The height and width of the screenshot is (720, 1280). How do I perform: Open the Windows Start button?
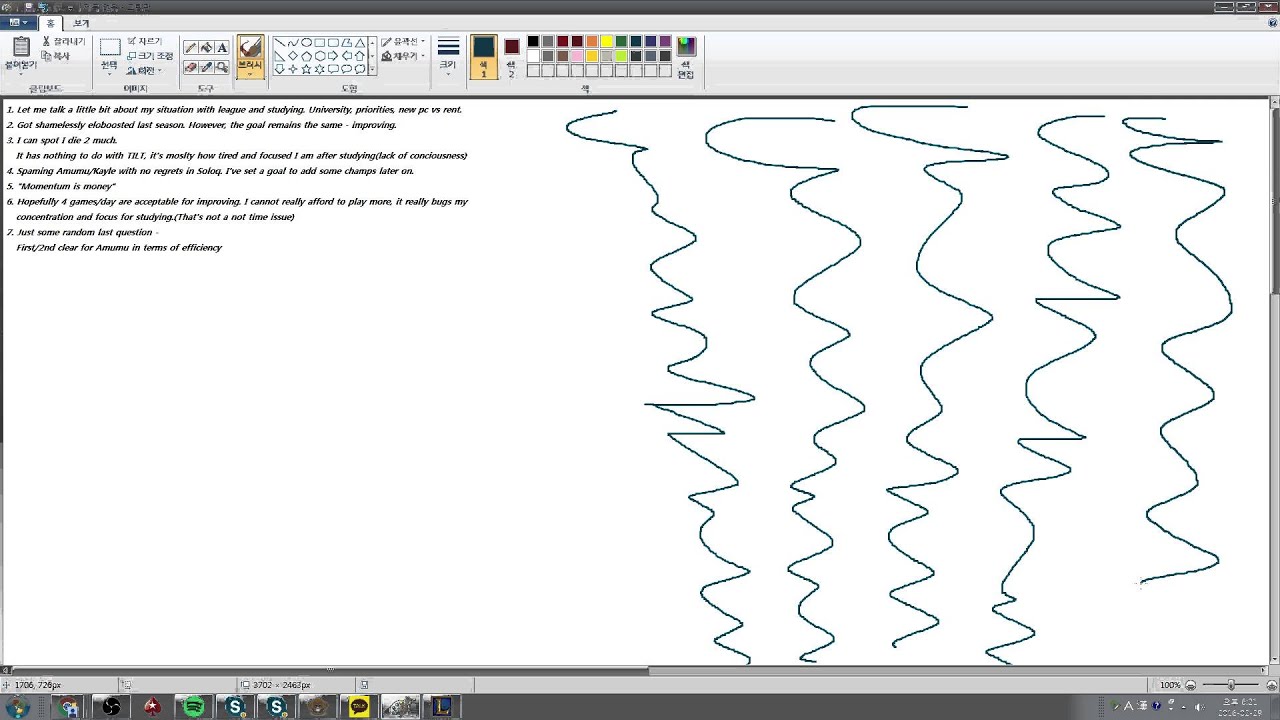[17, 707]
